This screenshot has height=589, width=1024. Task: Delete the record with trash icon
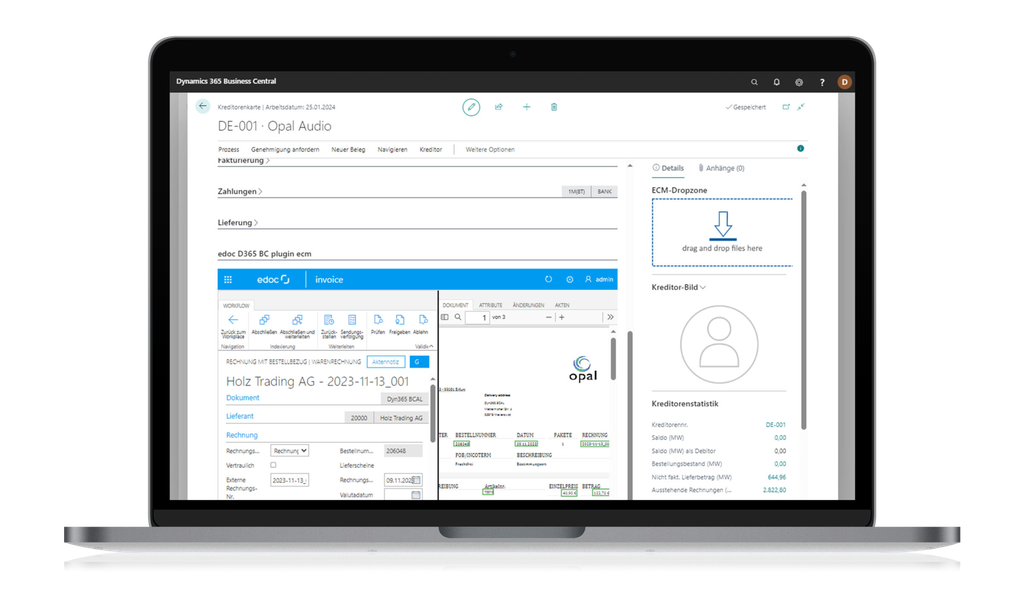click(x=554, y=107)
